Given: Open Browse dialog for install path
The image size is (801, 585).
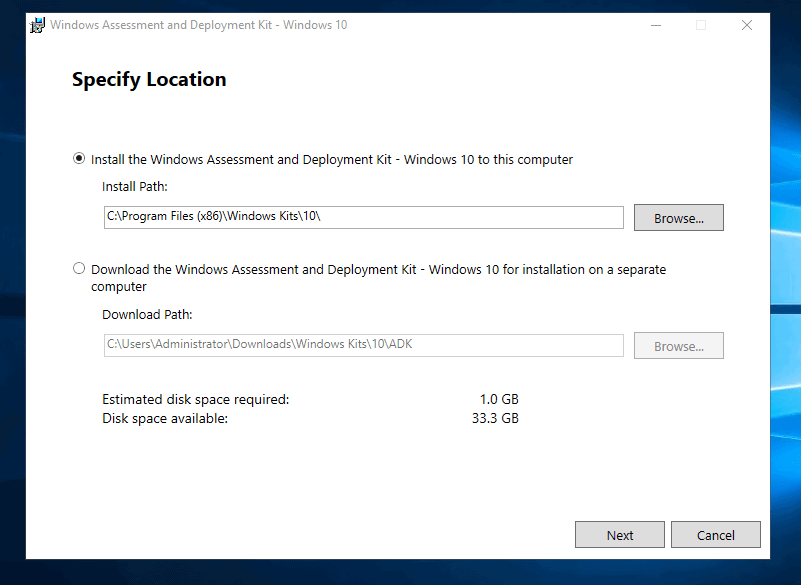Looking at the screenshot, I should [x=678, y=217].
